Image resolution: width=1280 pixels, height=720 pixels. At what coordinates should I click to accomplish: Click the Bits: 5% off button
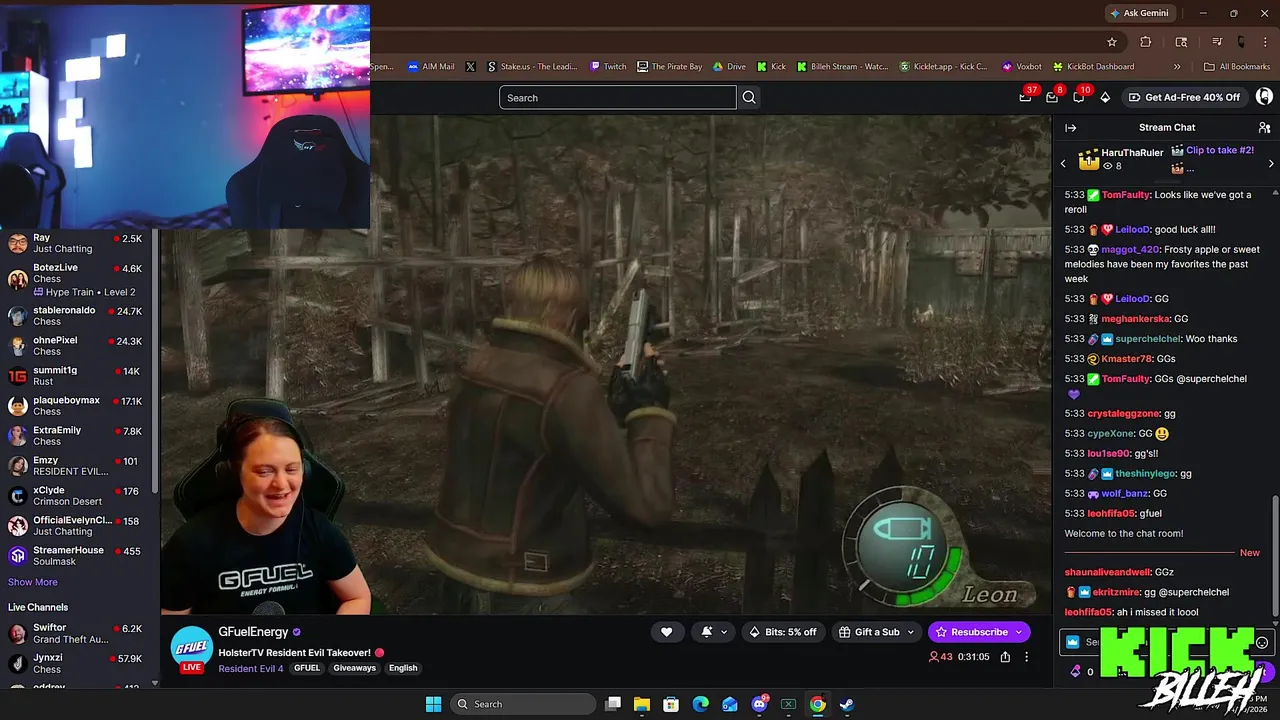783,632
